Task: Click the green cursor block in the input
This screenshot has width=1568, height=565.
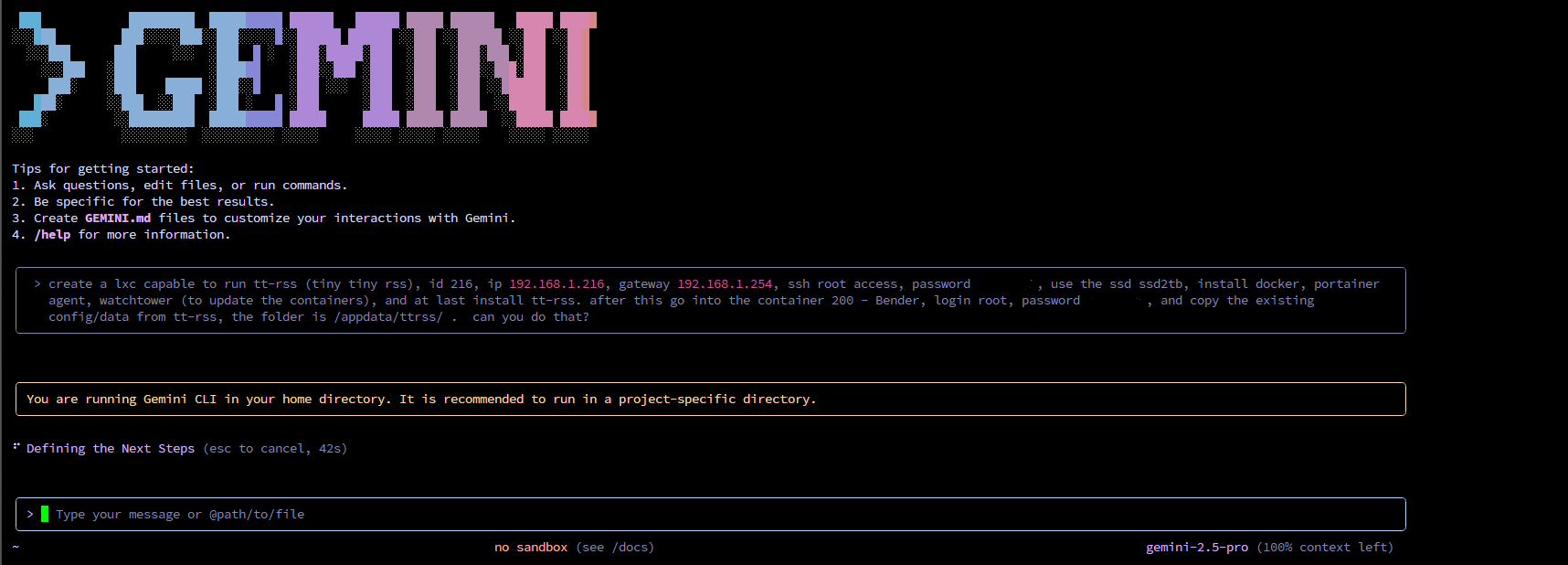Action: pyautogui.click(x=45, y=514)
